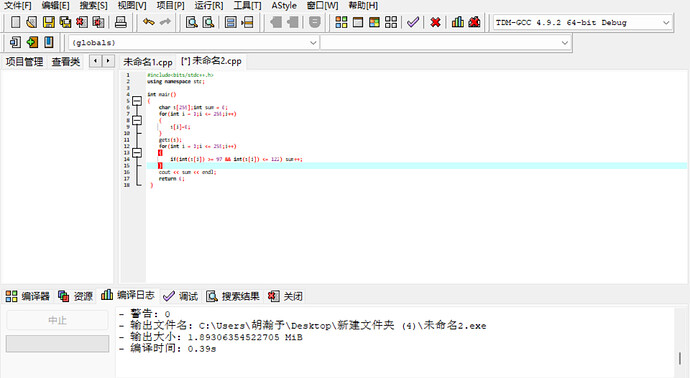The image size is (690, 378).
Task: Compile the program using toolbar icon
Action: tap(341, 22)
